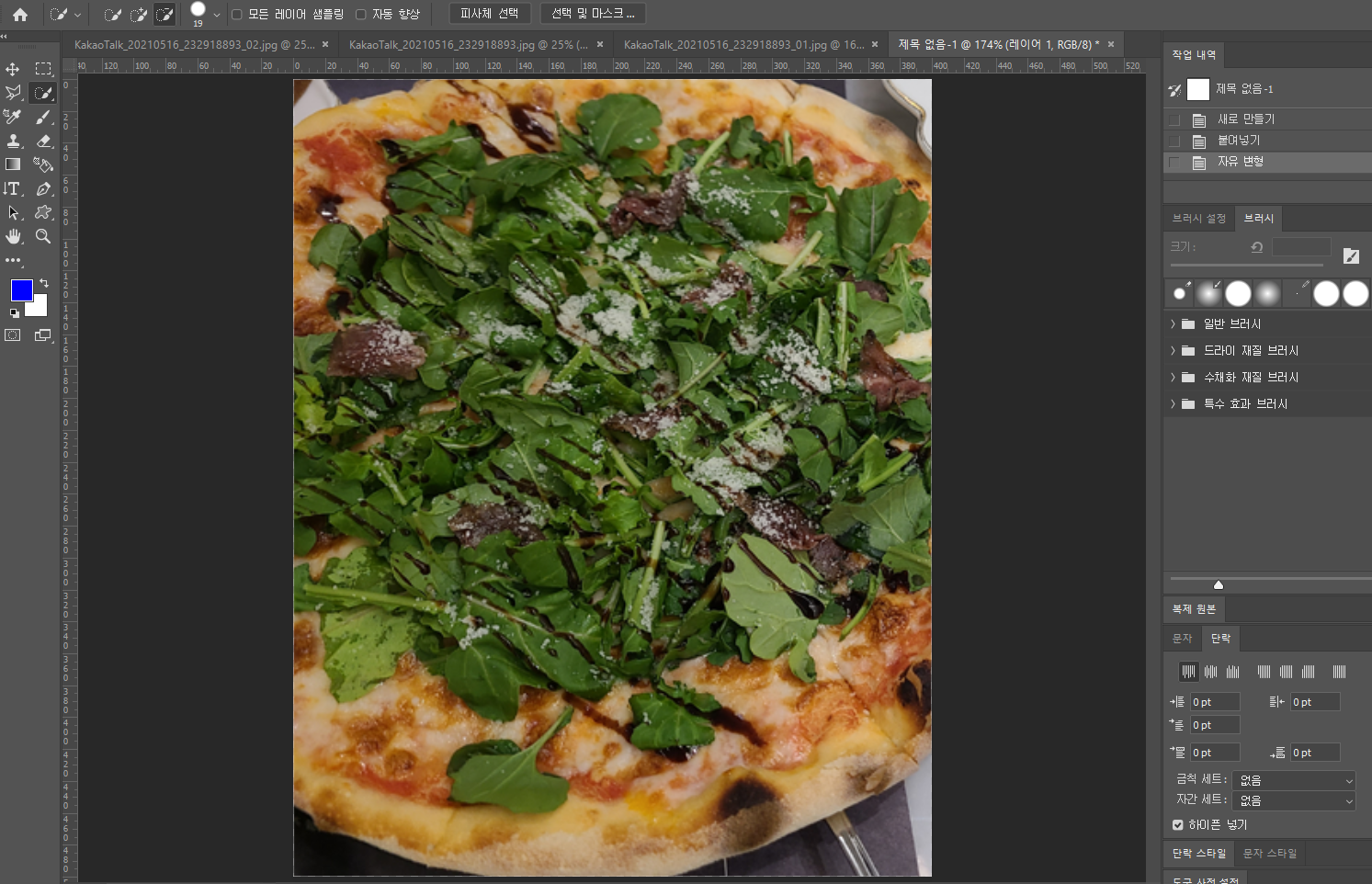Toggle Quick Mask mode
This screenshot has width=1372, height=884.
(x=13, y=335)
